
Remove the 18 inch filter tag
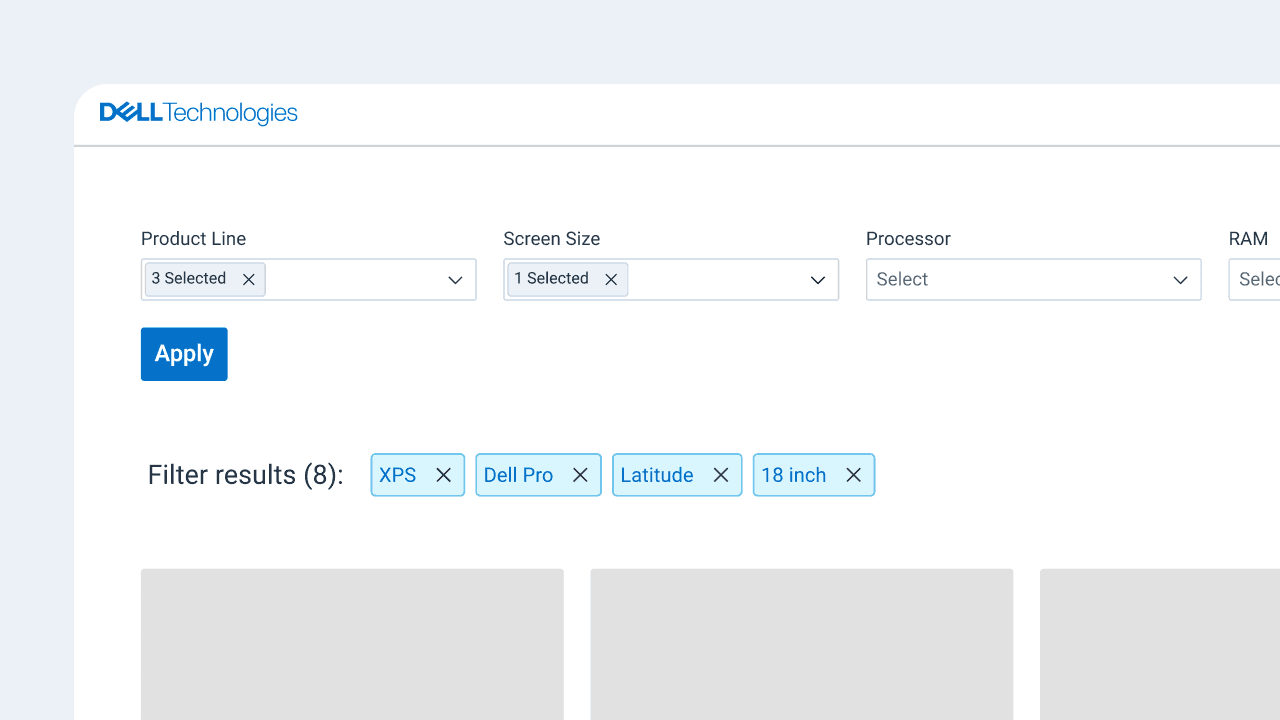click(x=853, y=475)
